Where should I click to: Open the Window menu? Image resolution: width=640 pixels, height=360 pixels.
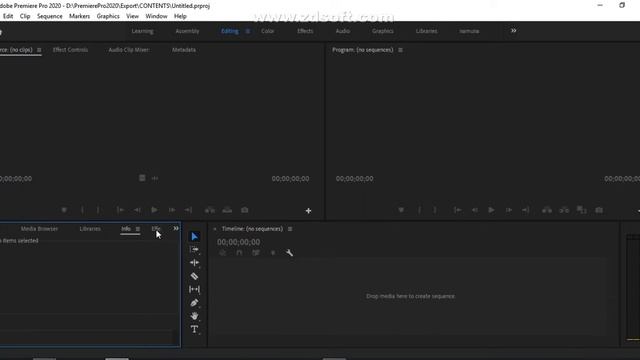[x=156, y=16]
